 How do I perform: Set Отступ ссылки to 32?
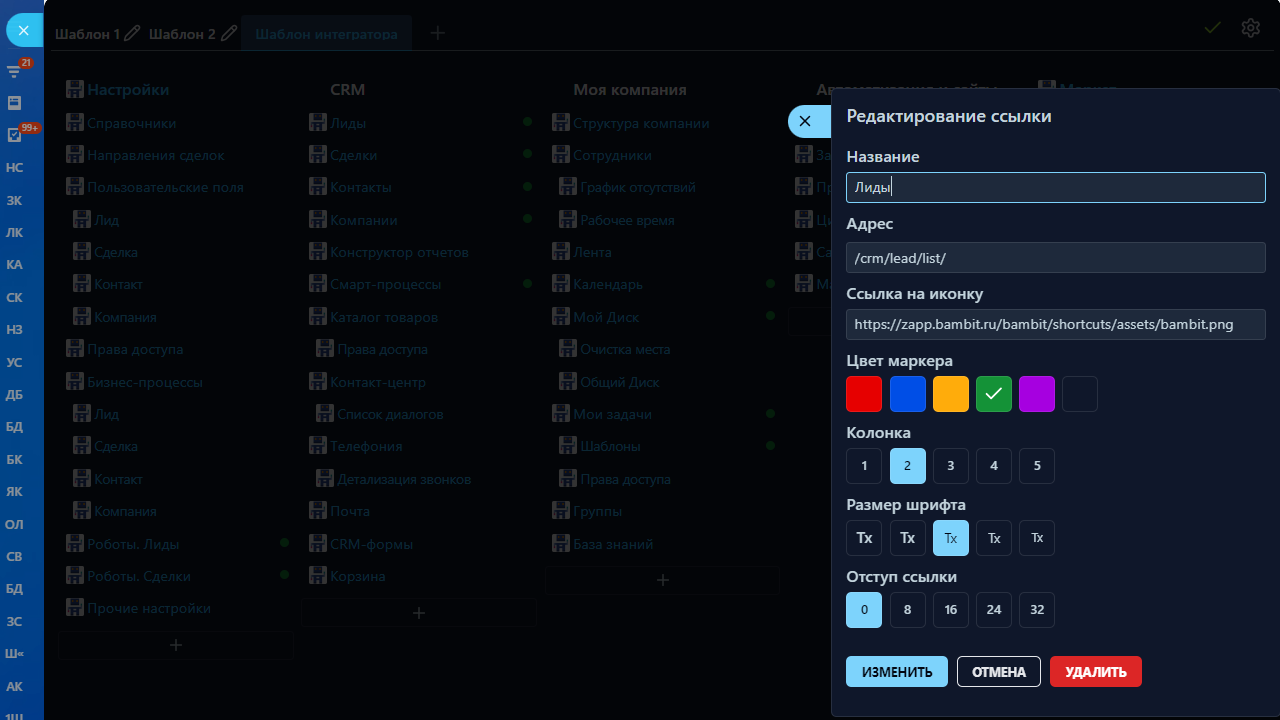[x=1037, y=610]
